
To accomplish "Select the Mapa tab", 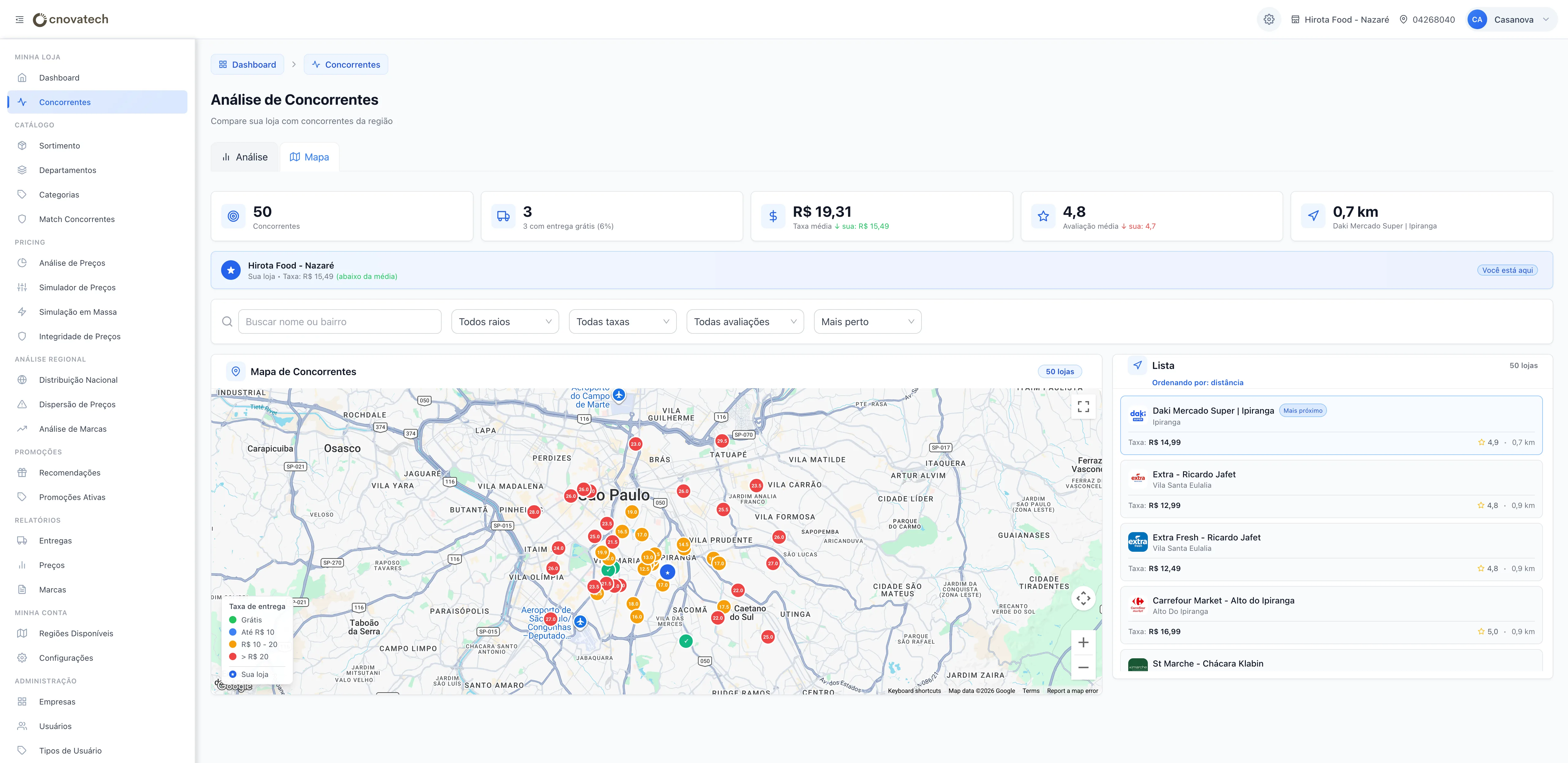I will tap(309, 157).
